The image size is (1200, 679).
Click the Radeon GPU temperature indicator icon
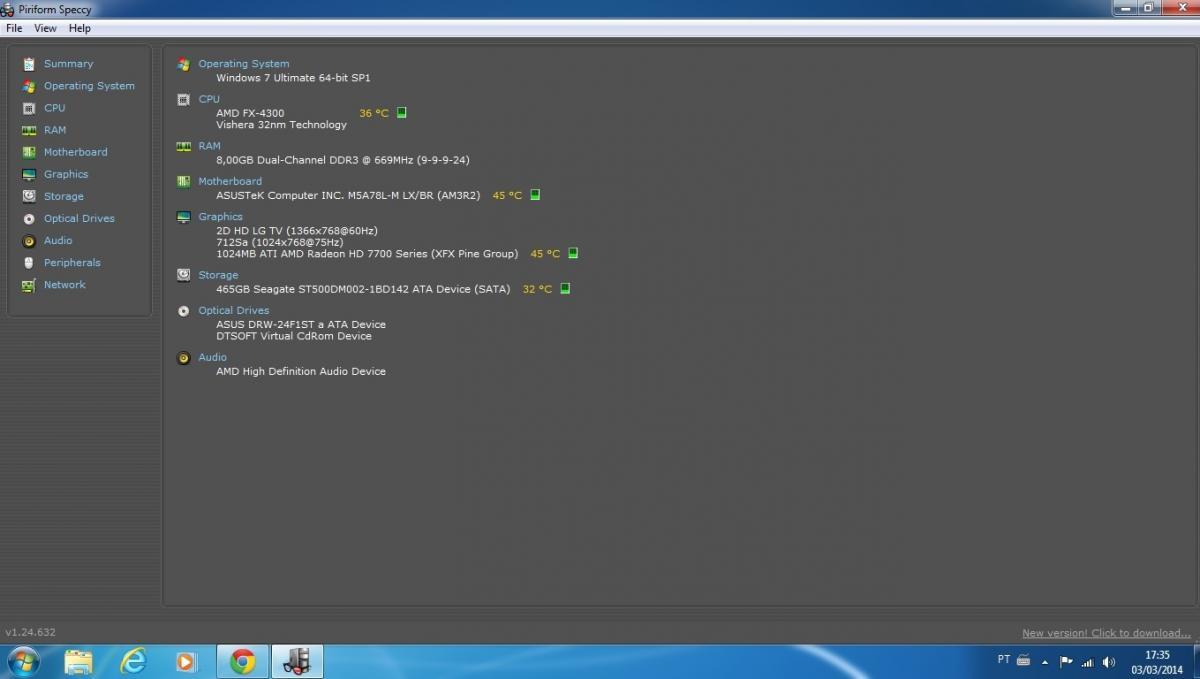(x=573, y=254)
